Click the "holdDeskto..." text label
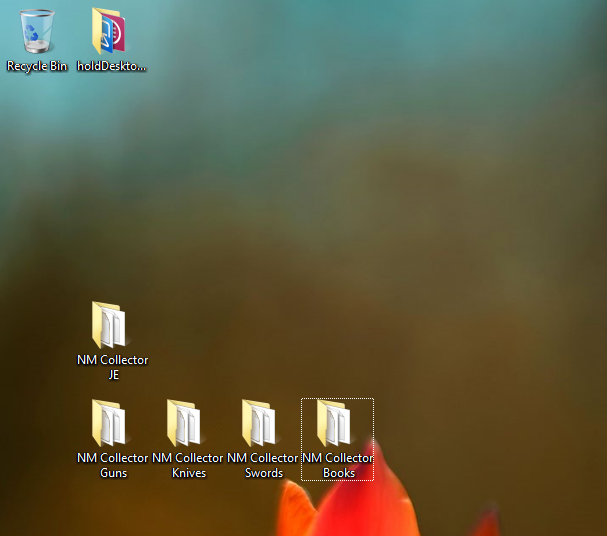Screen dimensions: 607x536 point(111,66)
